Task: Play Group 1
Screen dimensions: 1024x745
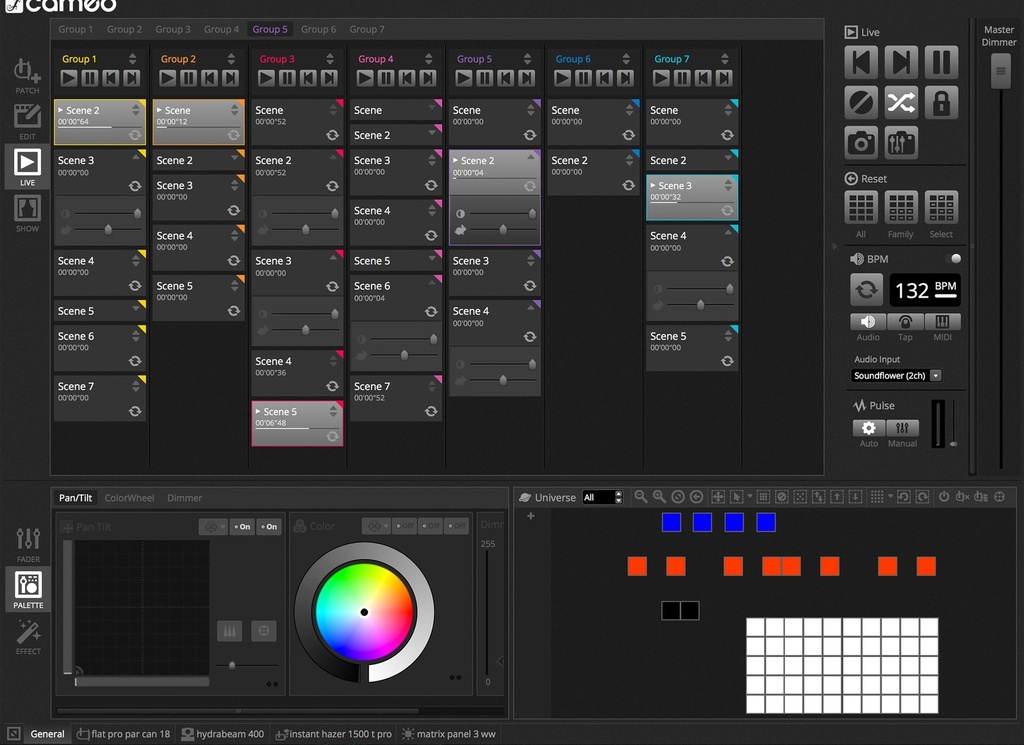Action: pyautogui.click(x=69, y=78)
